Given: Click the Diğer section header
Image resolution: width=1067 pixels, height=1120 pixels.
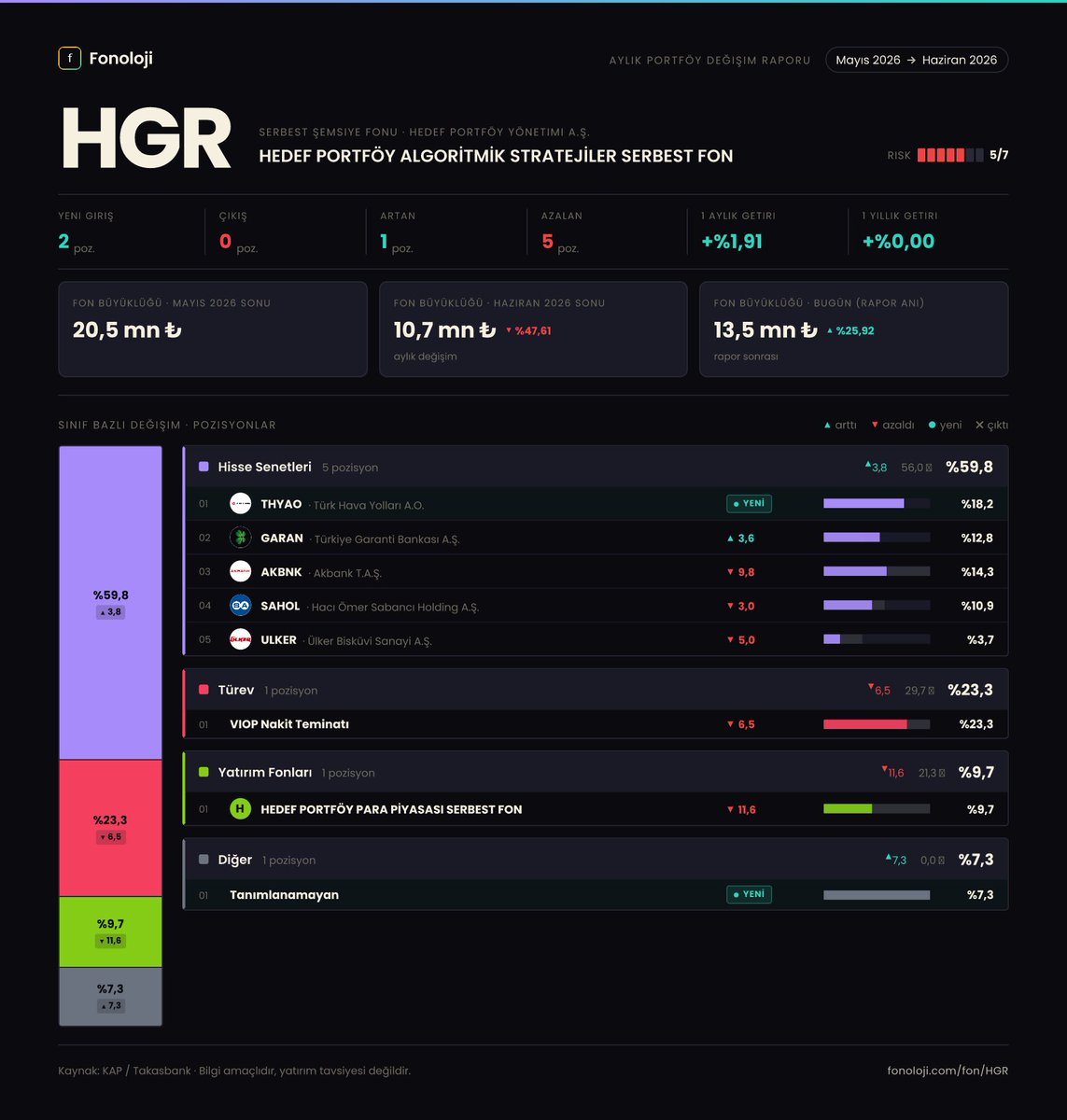Looking at the screenshot, I should point(596,860).
